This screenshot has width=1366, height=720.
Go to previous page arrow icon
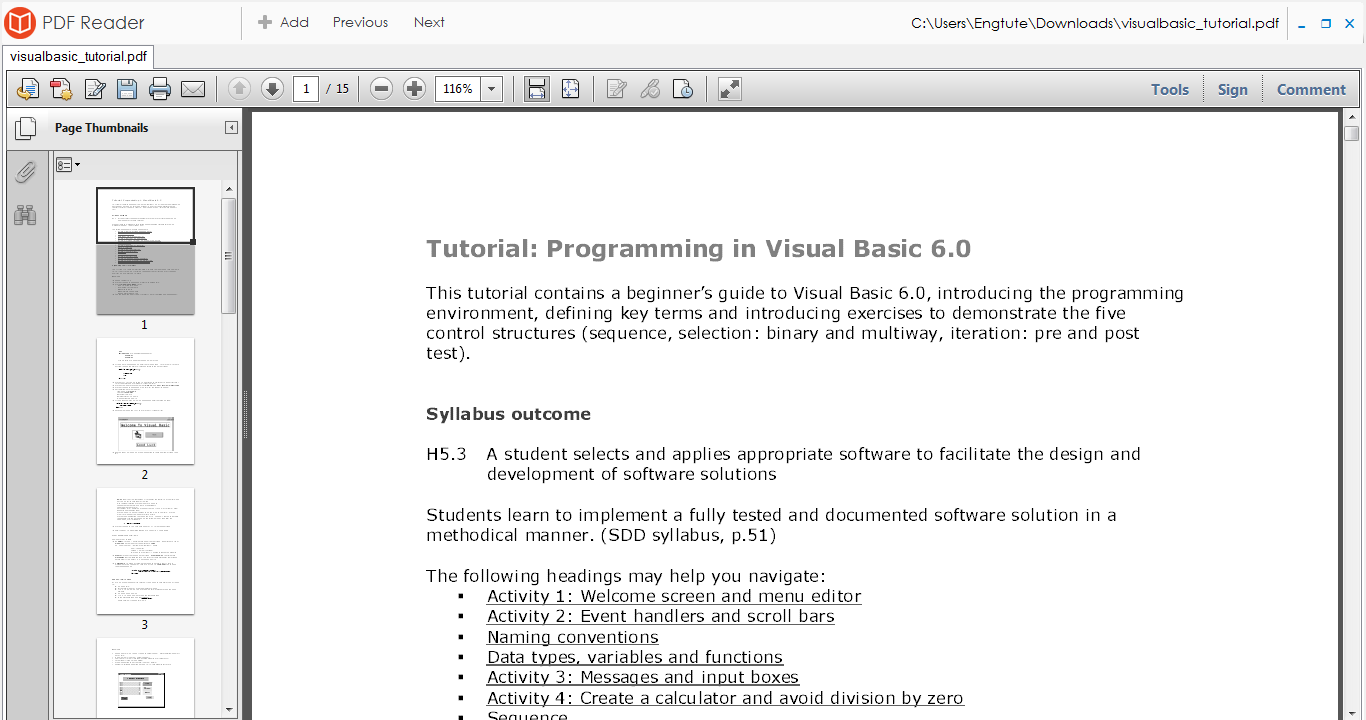click(239, 89)
